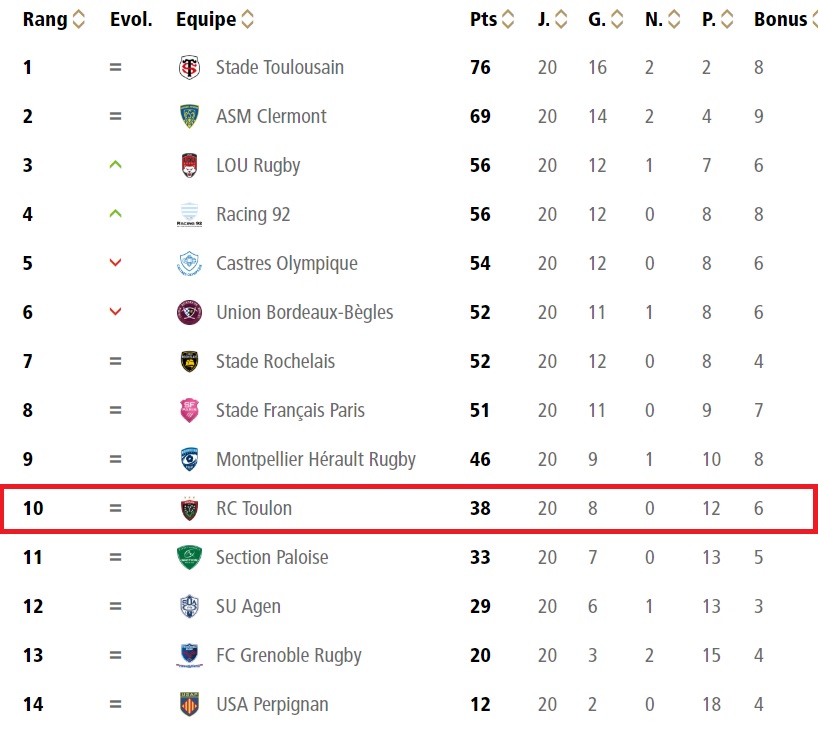Click the USA Perpignan striped crest

coord(189,705)
